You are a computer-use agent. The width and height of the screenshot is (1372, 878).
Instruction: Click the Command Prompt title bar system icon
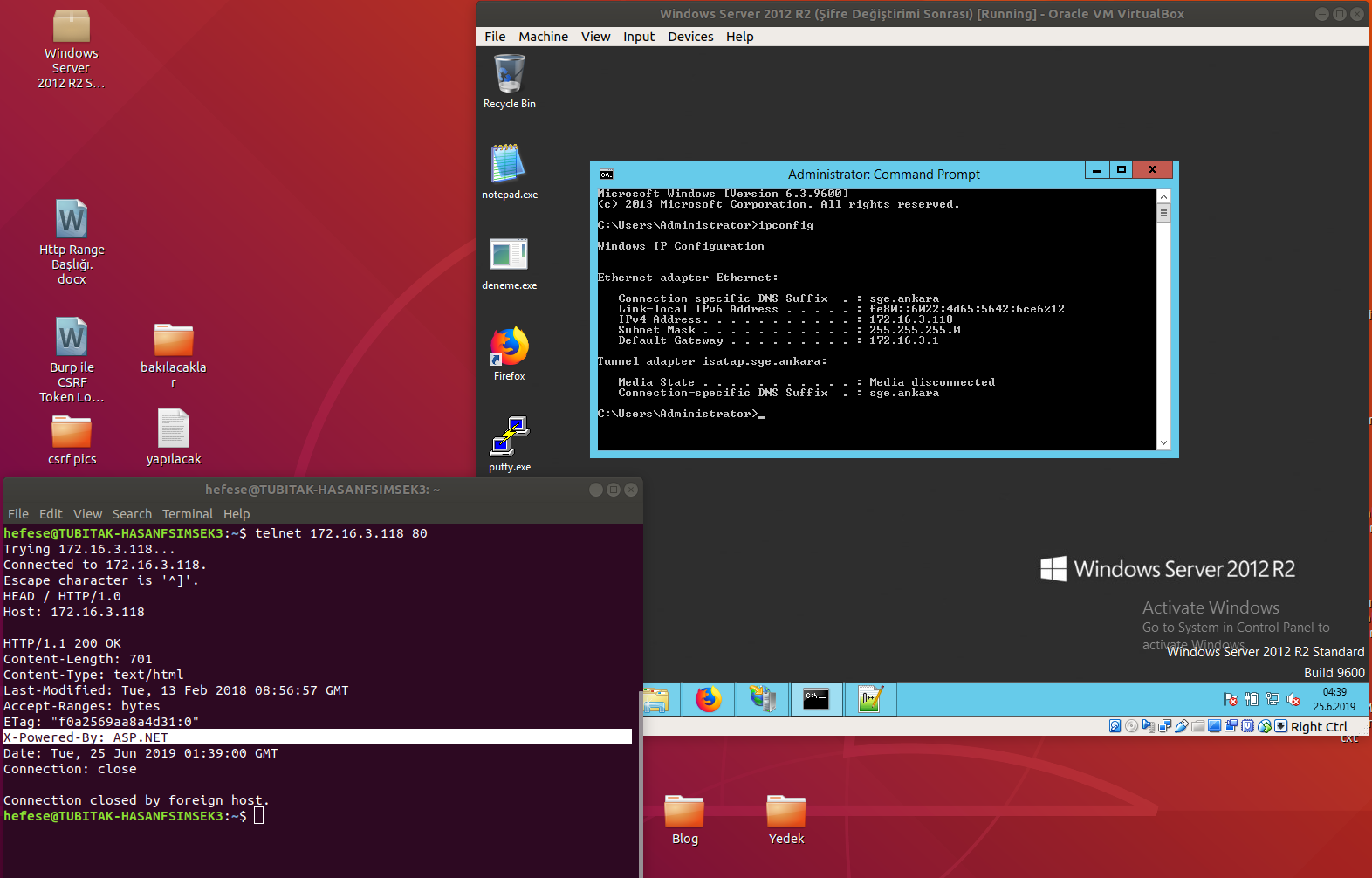(607, 175)
